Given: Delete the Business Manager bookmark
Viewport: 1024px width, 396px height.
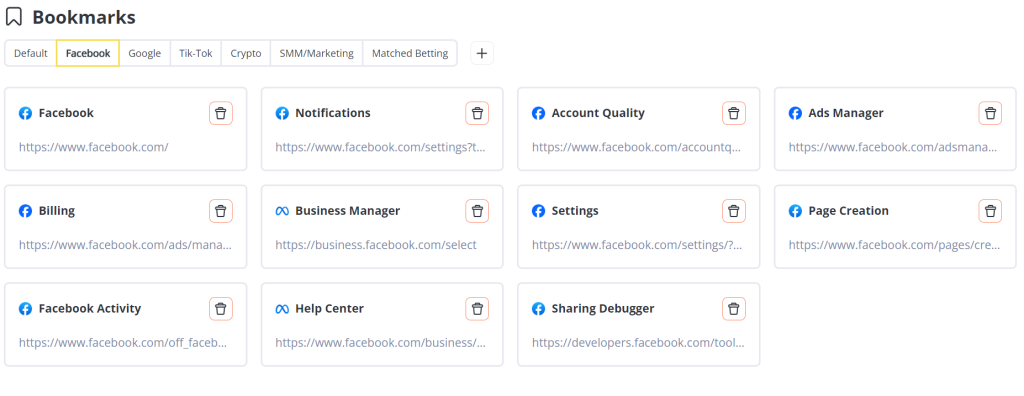Looking at the screenshot, I should (477, 211).
